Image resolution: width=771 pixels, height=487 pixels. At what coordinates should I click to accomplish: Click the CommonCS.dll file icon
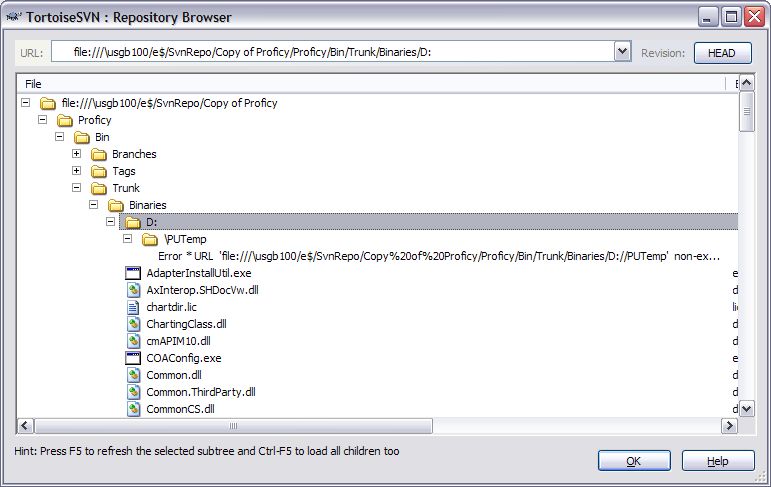pos(133,409)
